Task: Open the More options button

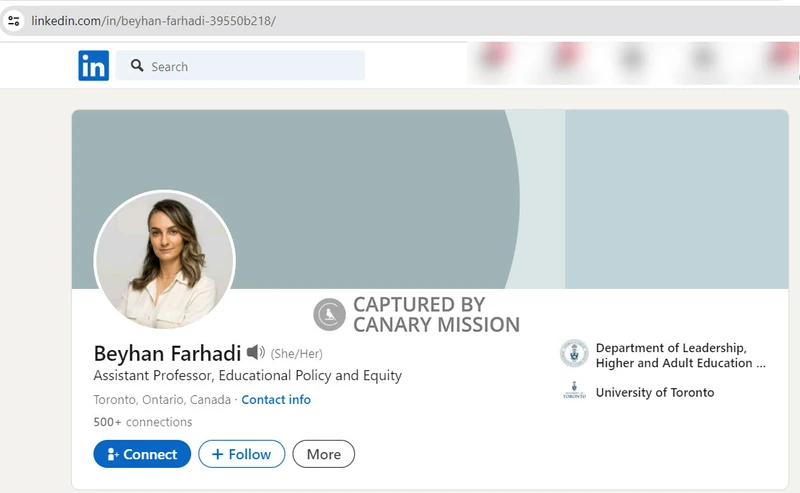Action: coord(323,454)
